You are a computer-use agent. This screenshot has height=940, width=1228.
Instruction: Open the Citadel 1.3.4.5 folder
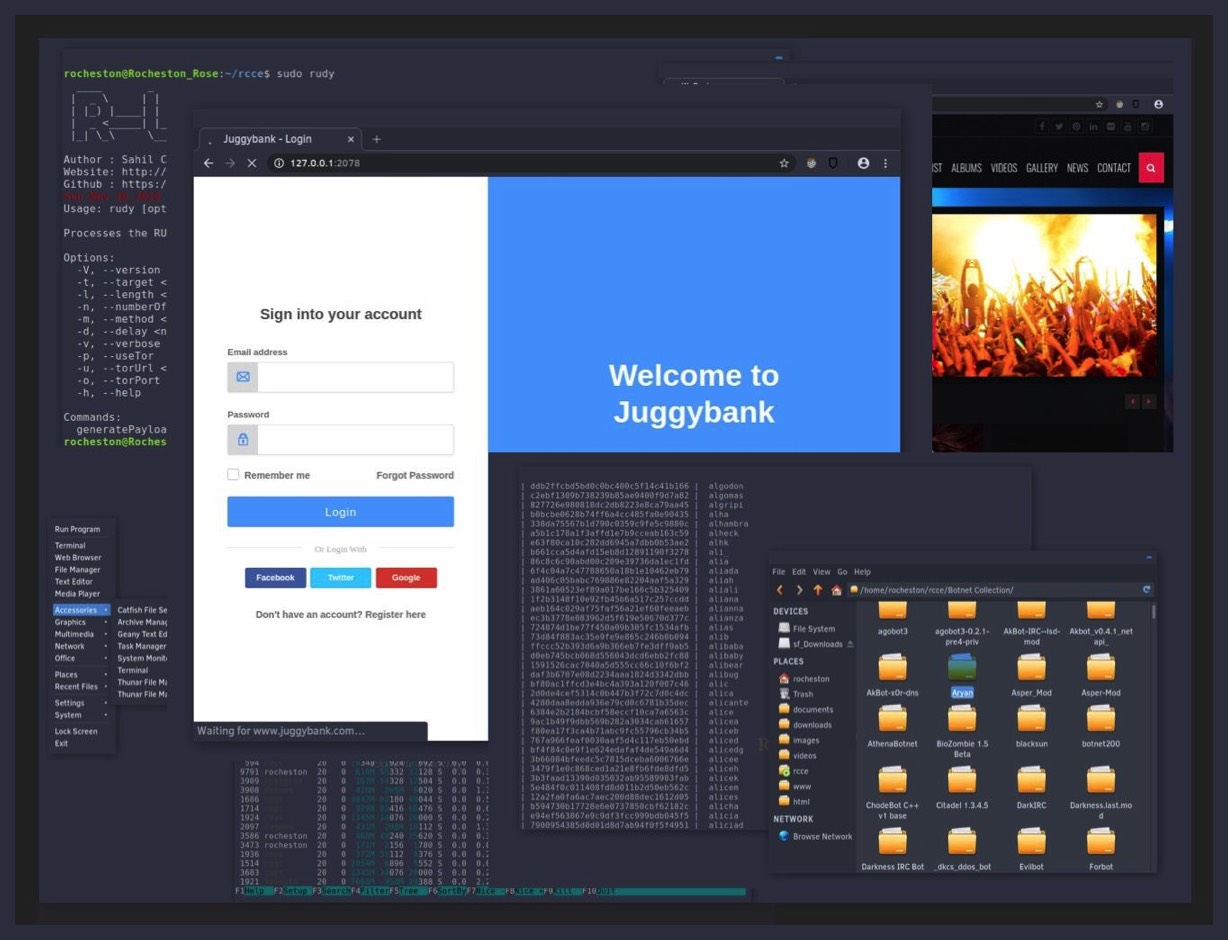click(962, 788)
